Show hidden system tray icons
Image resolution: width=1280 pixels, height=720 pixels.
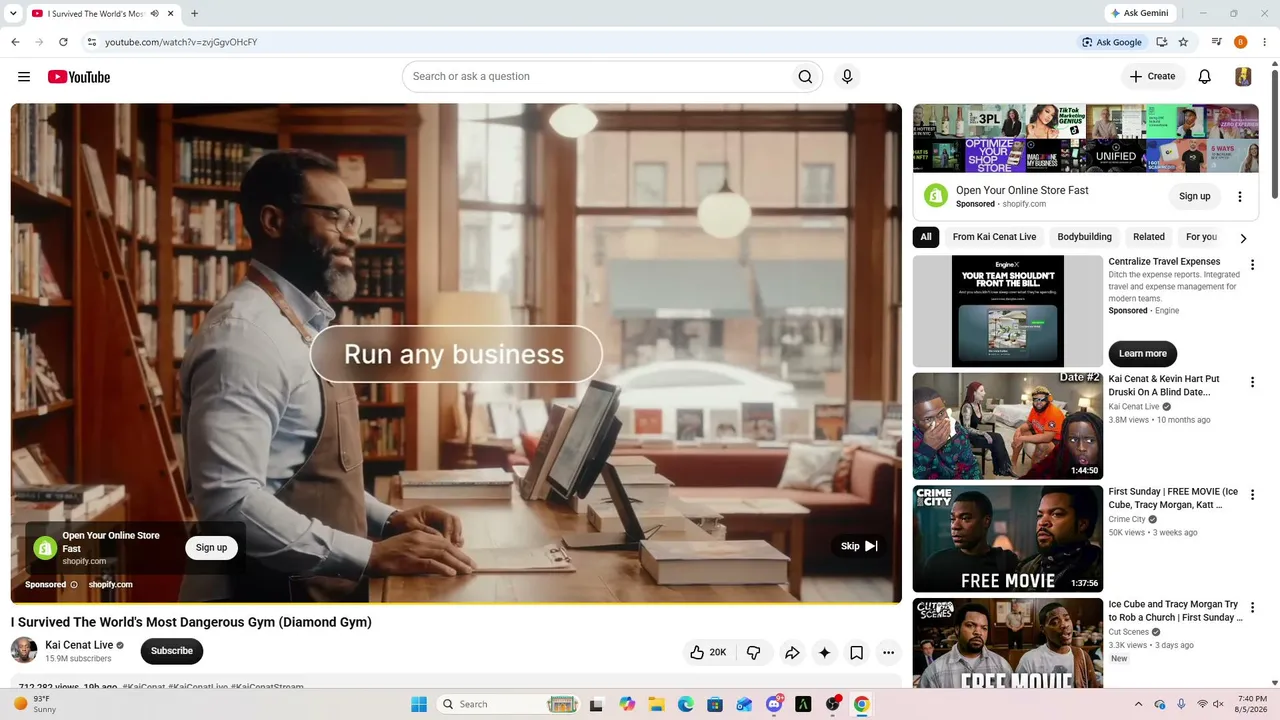(x=1138, y=704)
